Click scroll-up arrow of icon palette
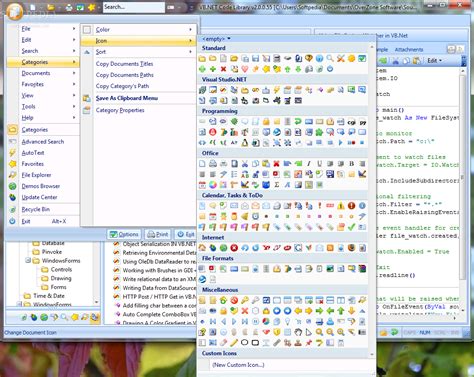474x377 pixels. click(x=372, y=46)
